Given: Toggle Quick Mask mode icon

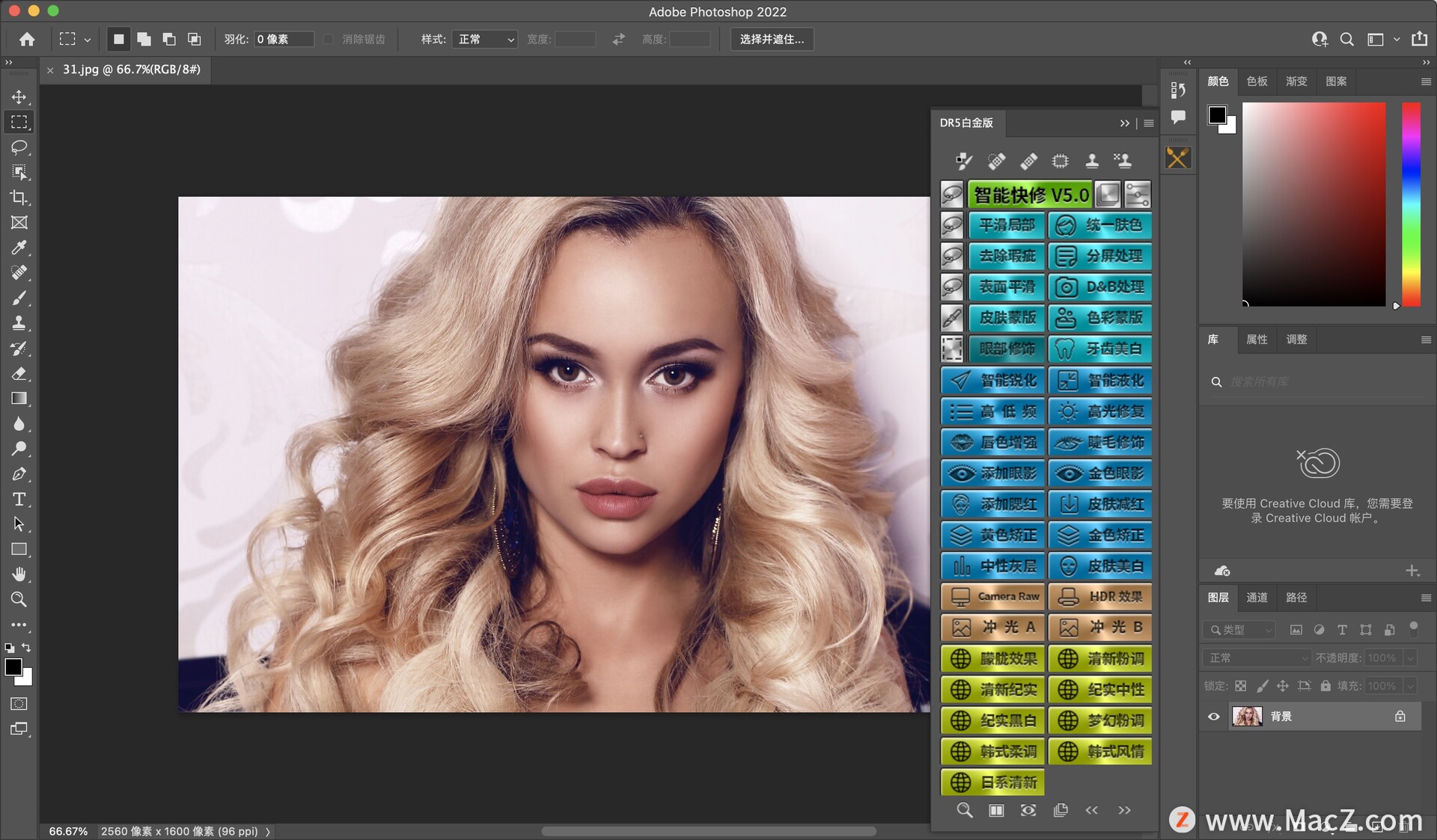Looking at the screenshot, I should (x=19, y=704).
